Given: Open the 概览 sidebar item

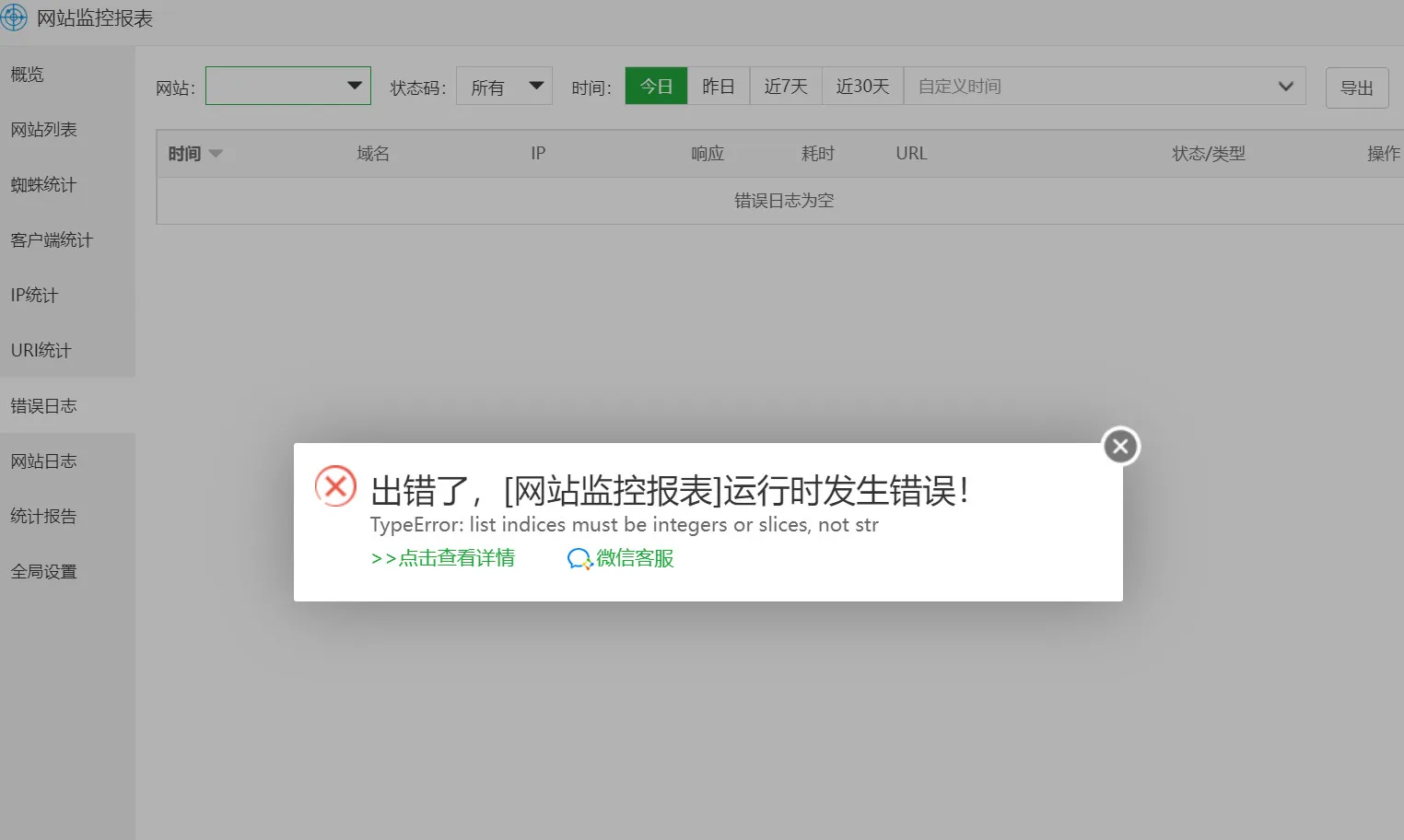Looking at the screenshot, I should click(67, 74).
